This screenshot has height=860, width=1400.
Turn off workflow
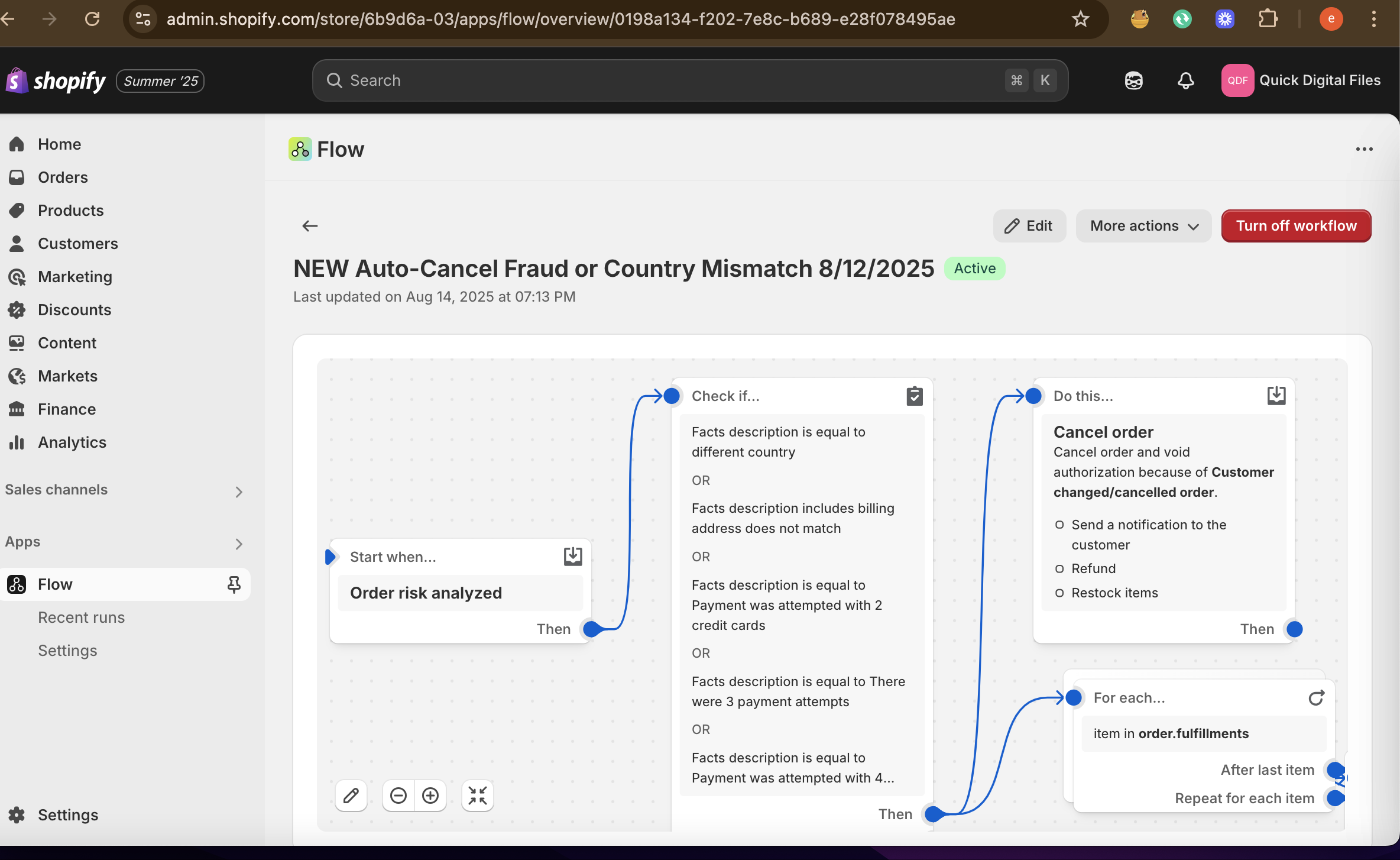(x=1296, y=226)
